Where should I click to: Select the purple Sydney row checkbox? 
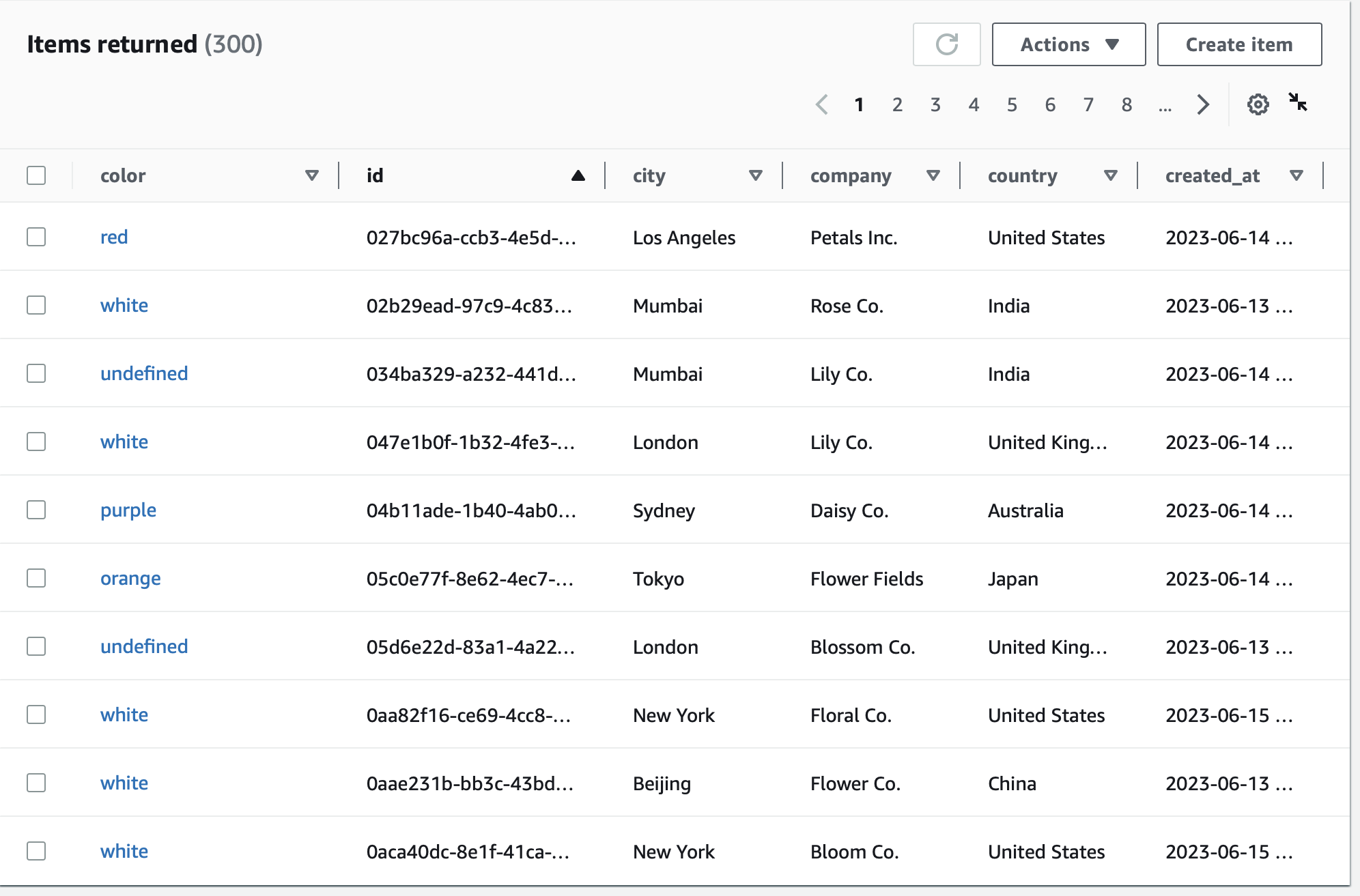[36, 510]
